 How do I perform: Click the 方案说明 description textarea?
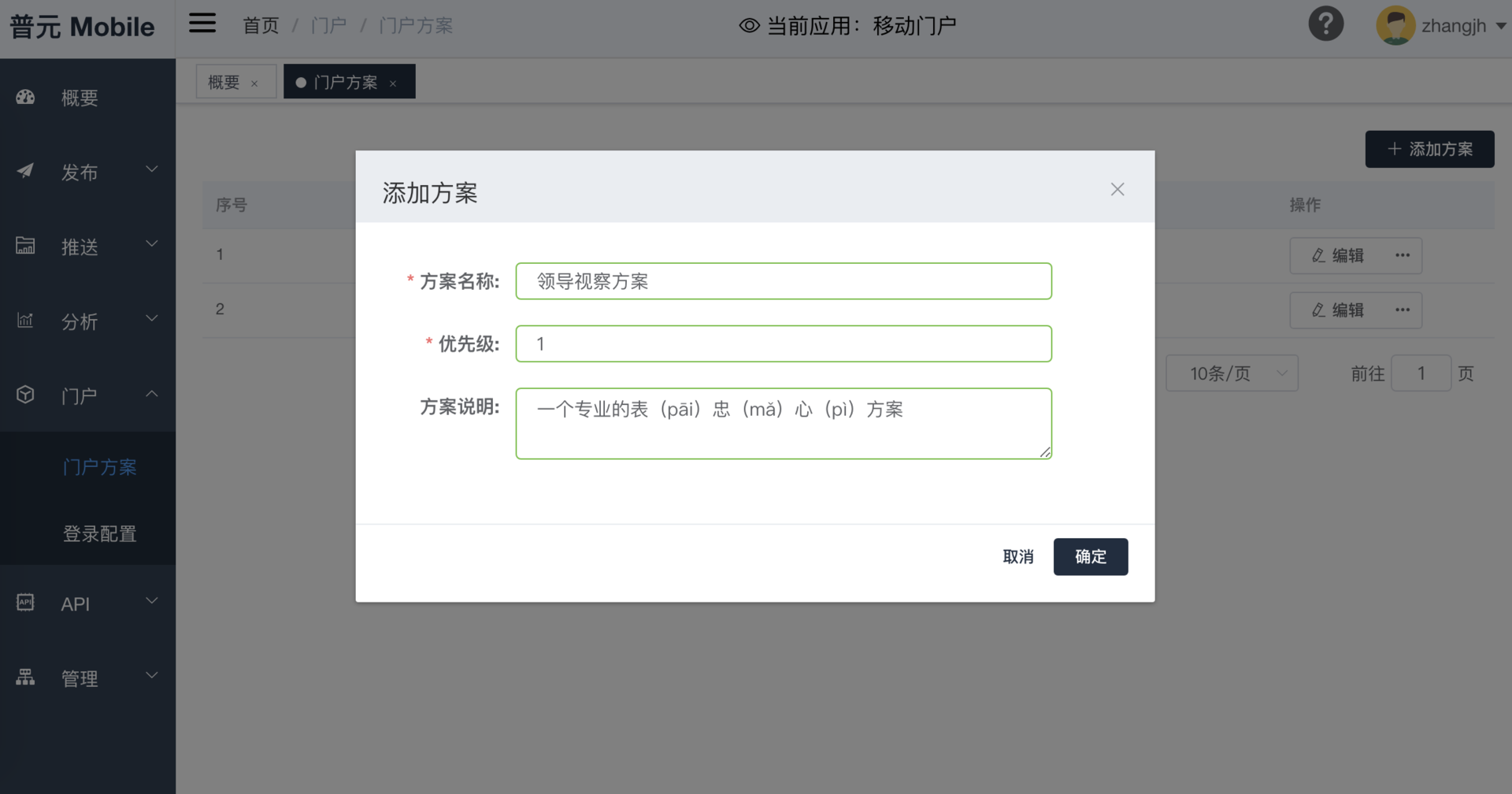point(783,424)
